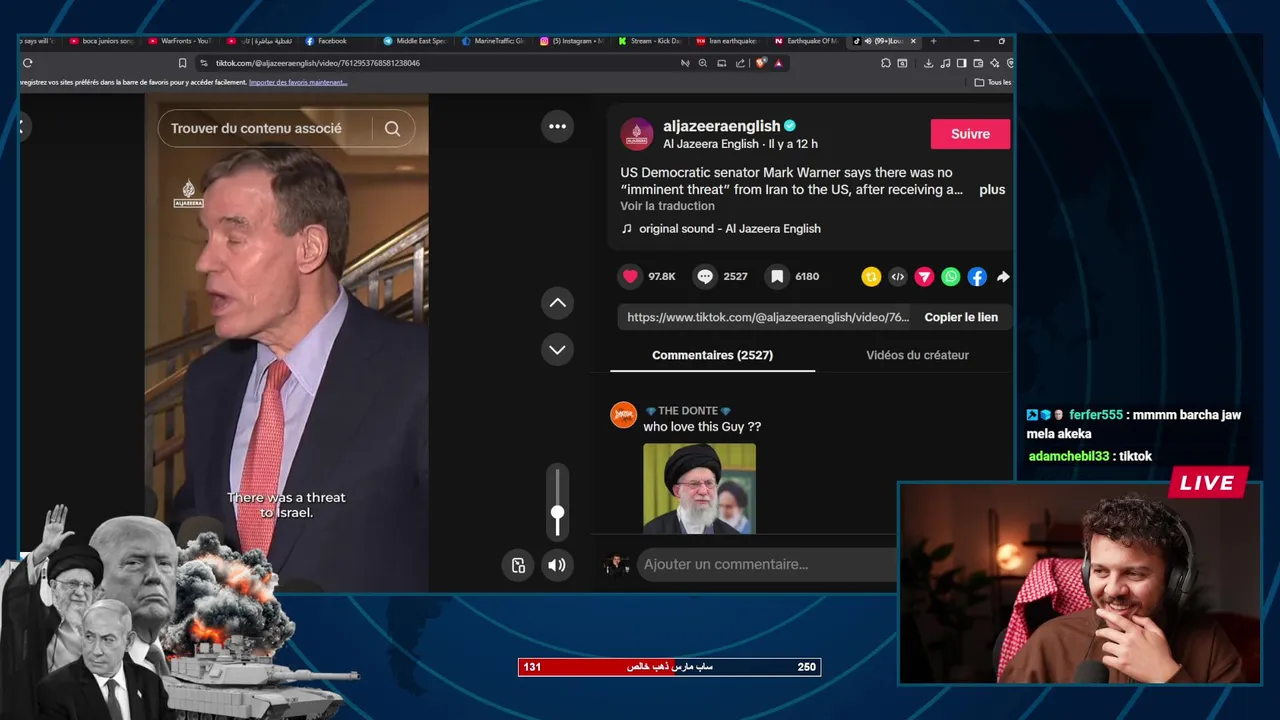1280x720 pixels.
Task: Reload the TikTok page in the browser
Action: 27,63
